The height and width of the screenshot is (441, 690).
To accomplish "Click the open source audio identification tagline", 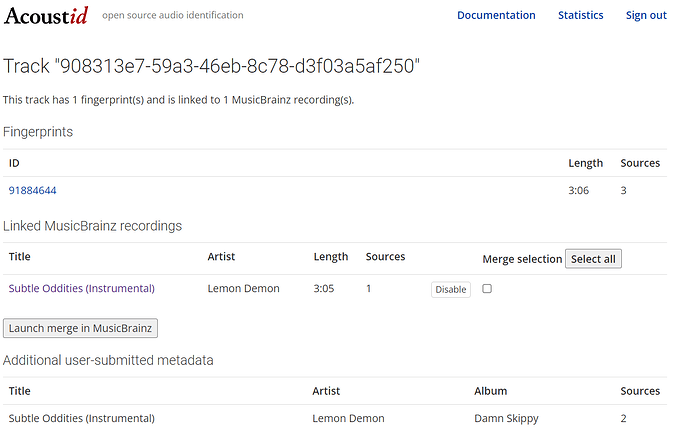I will point(172,16).
